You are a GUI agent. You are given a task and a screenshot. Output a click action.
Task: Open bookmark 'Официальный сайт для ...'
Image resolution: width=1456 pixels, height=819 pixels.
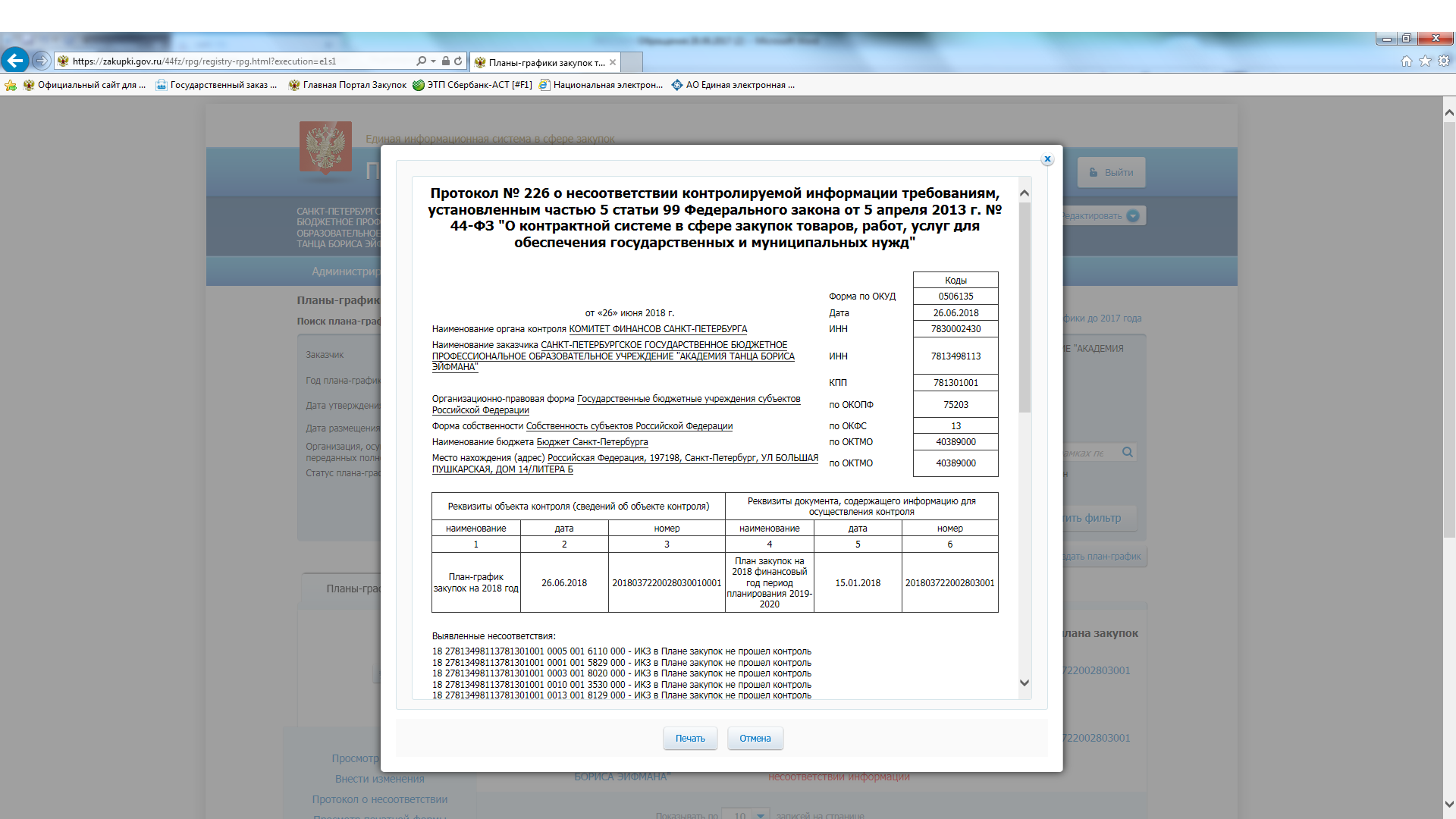[x=84, y=85]
